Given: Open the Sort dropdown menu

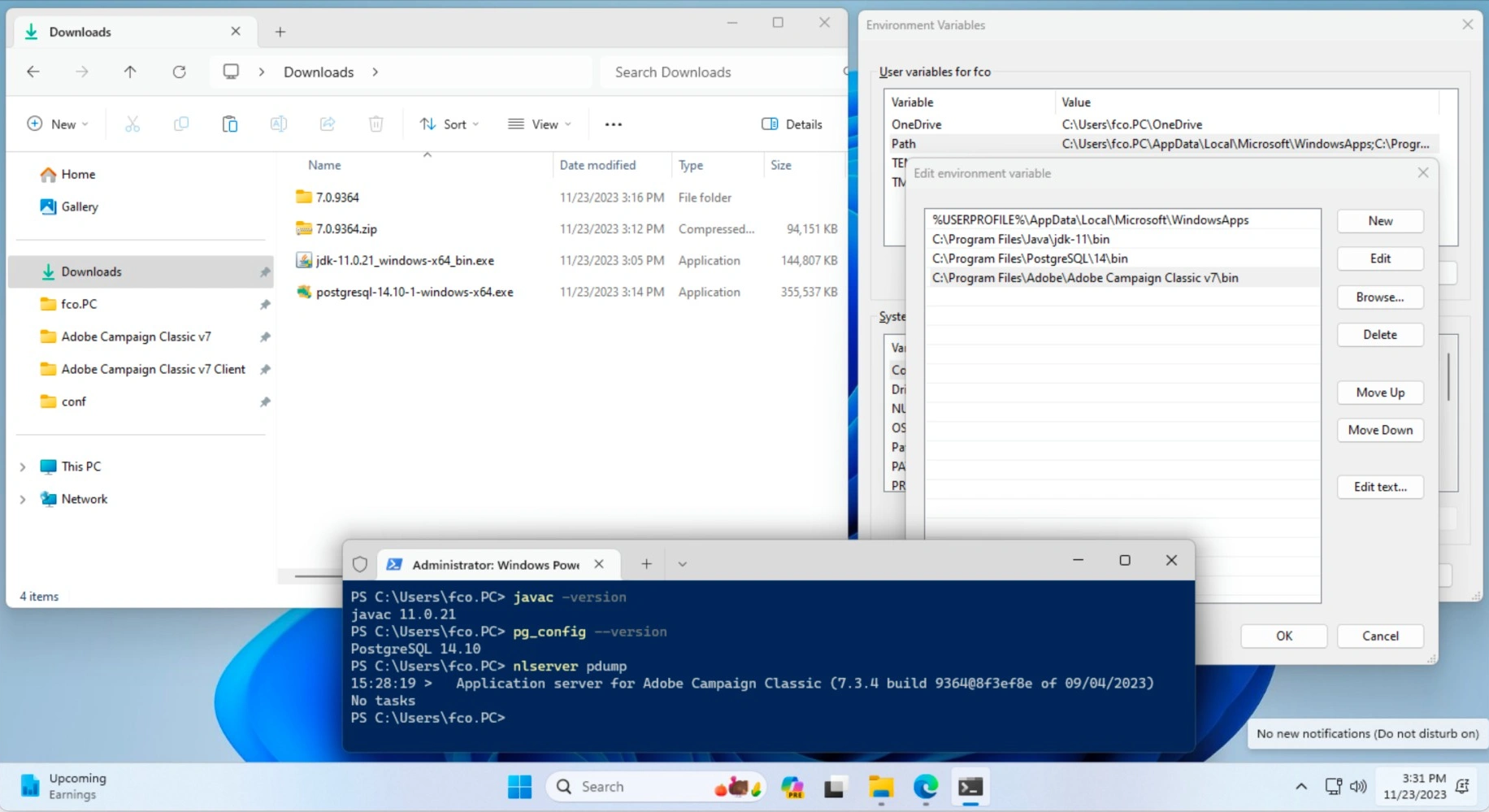Looking at the screenshot, I should [449, 124].
